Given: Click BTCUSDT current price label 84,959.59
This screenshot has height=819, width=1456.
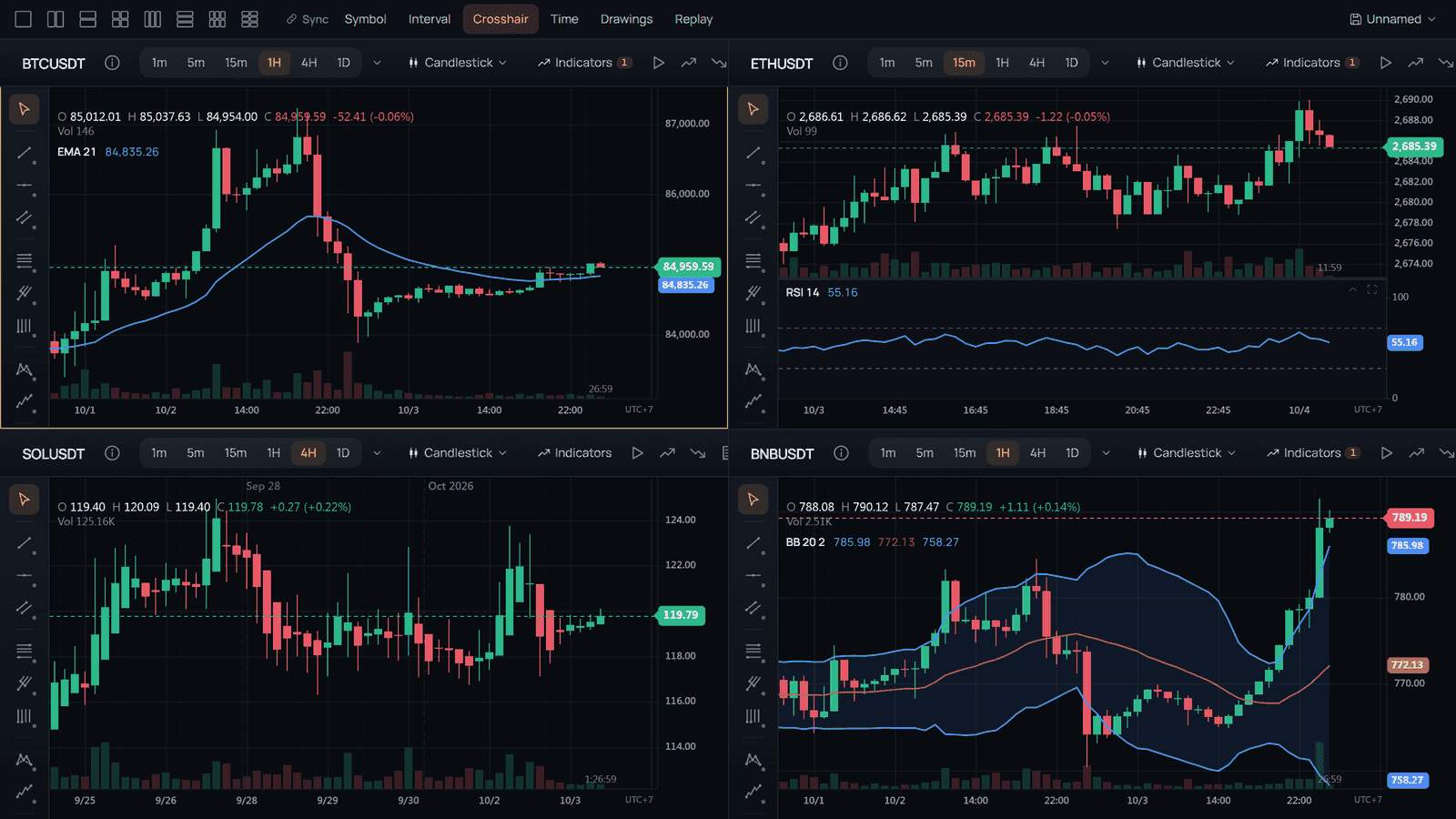Looking at the screenshot, I should 688,267.
